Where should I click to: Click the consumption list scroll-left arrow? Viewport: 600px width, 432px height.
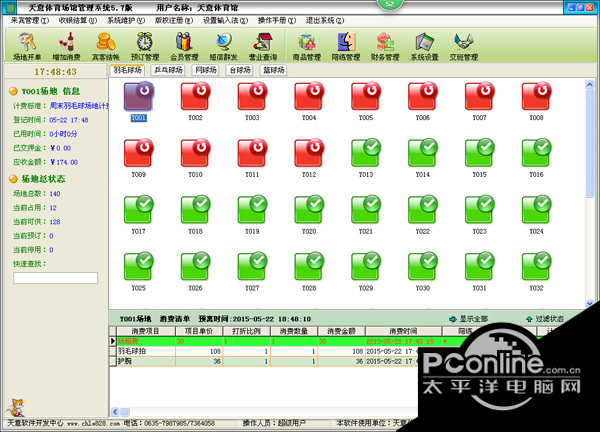(115, 412)
